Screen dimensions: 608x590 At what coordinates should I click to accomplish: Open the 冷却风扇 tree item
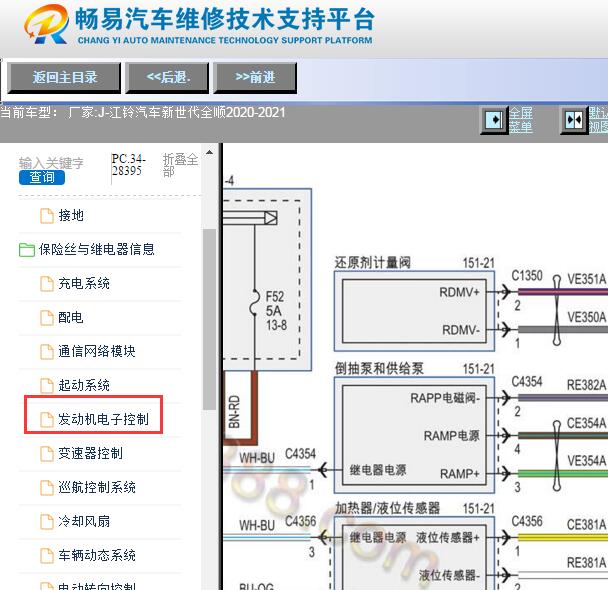[x=84, y=521]
